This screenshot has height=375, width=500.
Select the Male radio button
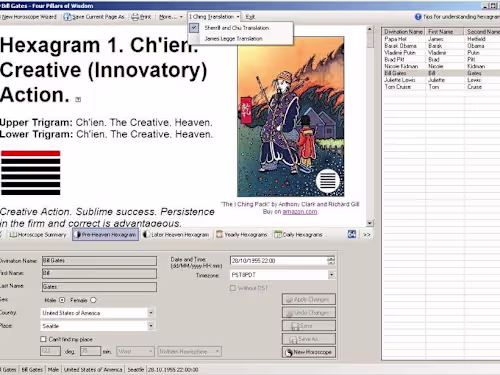pos(62,300)
